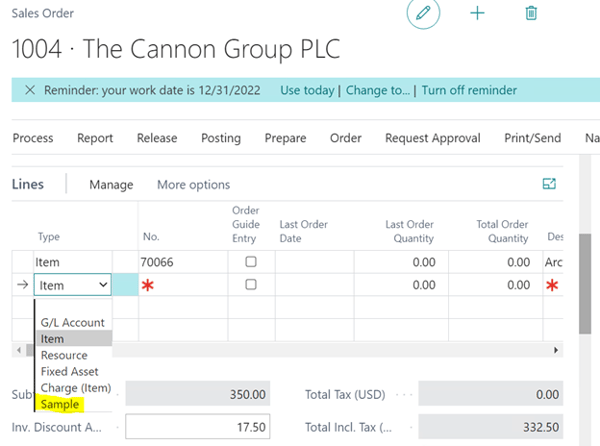Click the No. field on the new line
600x446 pixels.
coord(183,285)
